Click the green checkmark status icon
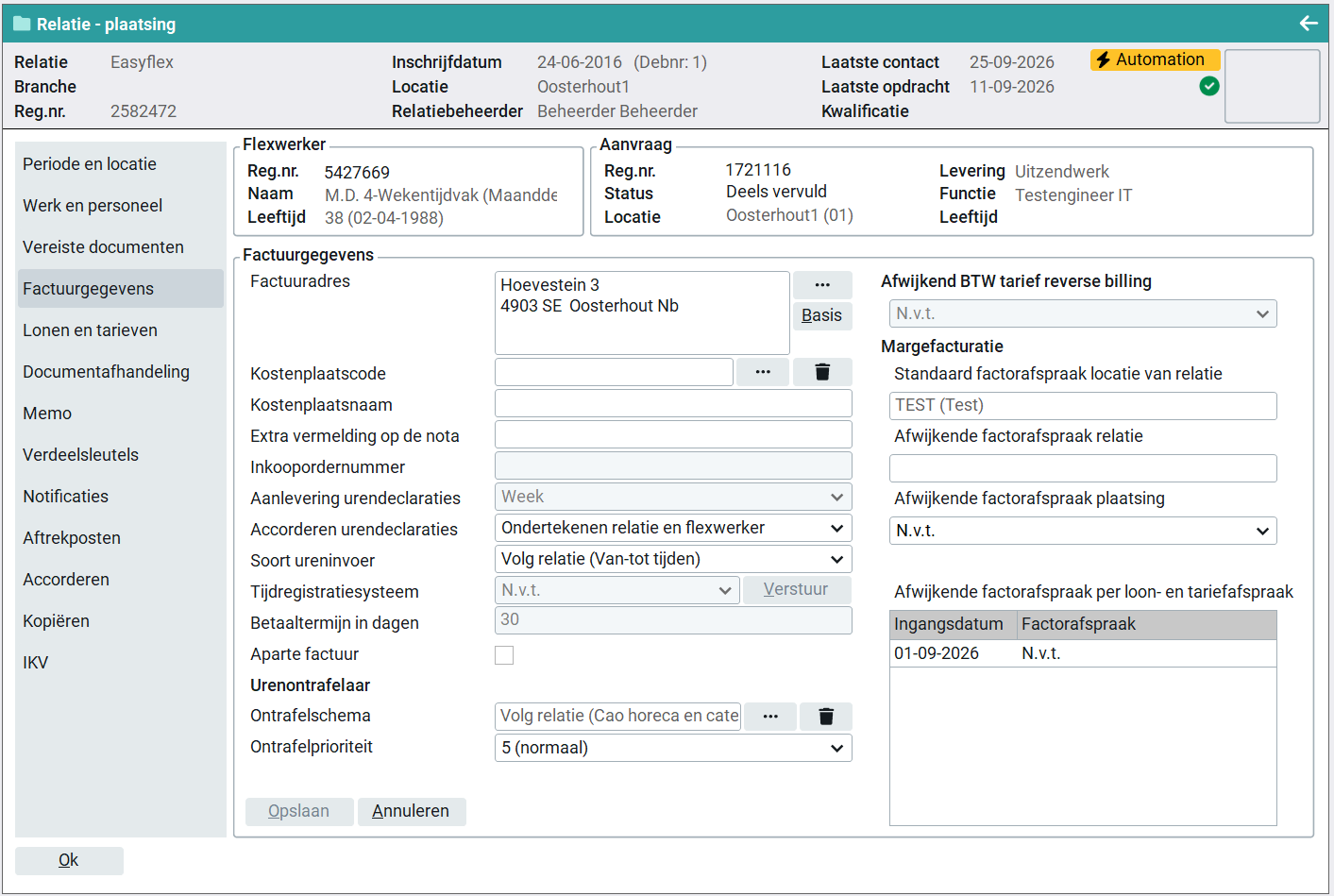 (x=1208, y=86)
